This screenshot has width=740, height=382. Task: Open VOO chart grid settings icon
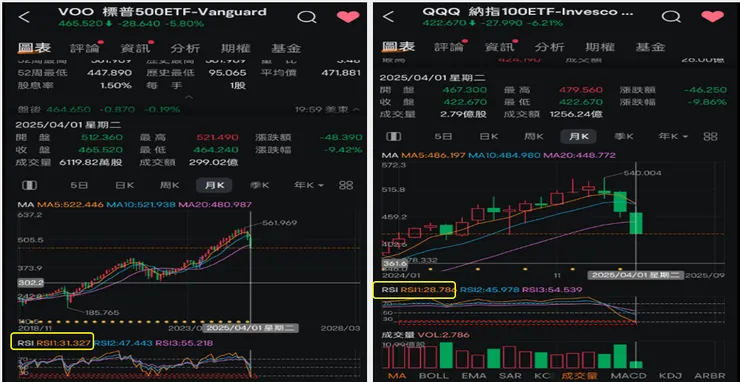[x=346, y=185]
